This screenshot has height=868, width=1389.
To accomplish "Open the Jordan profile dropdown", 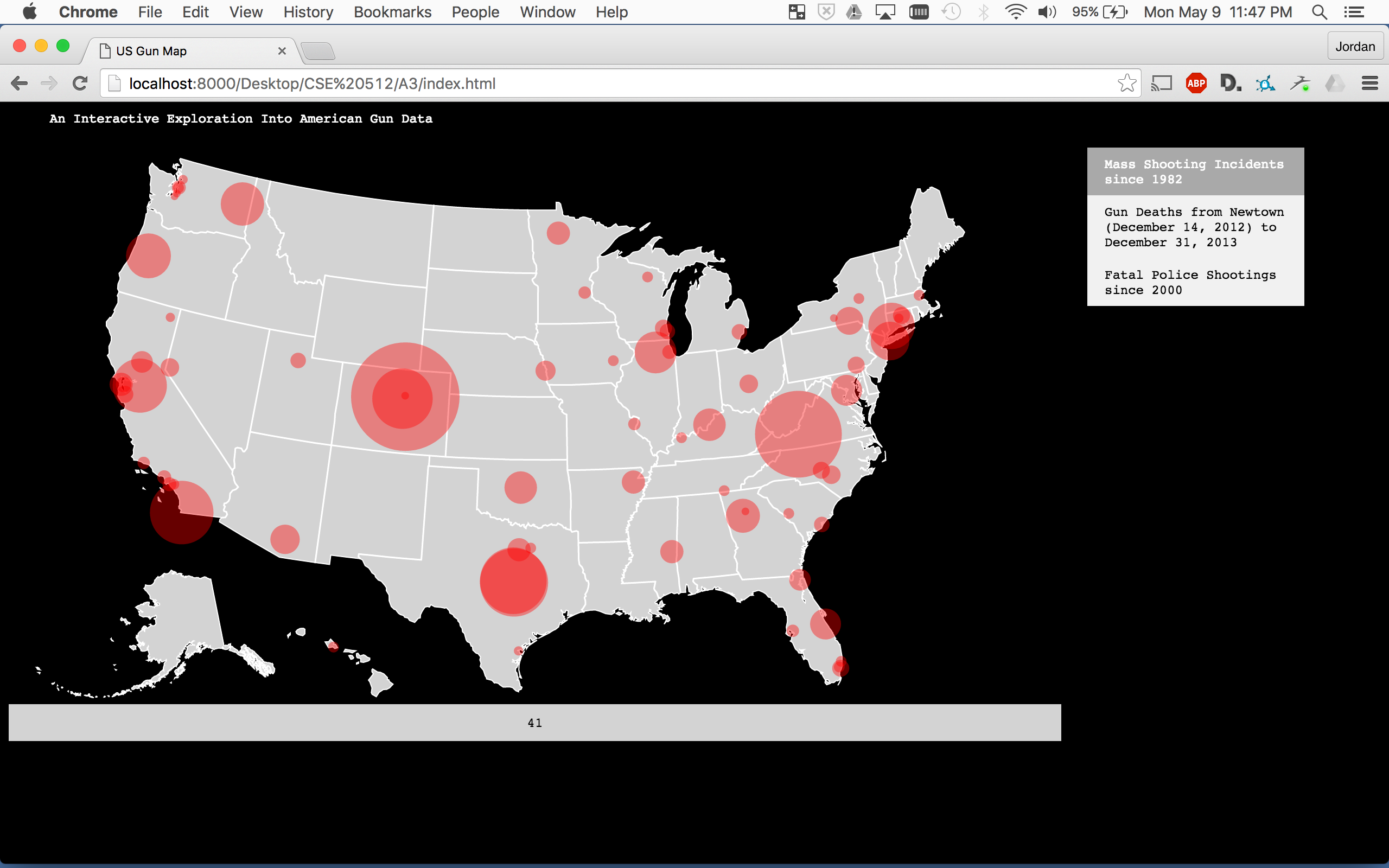I will (x=1355, y=47).
